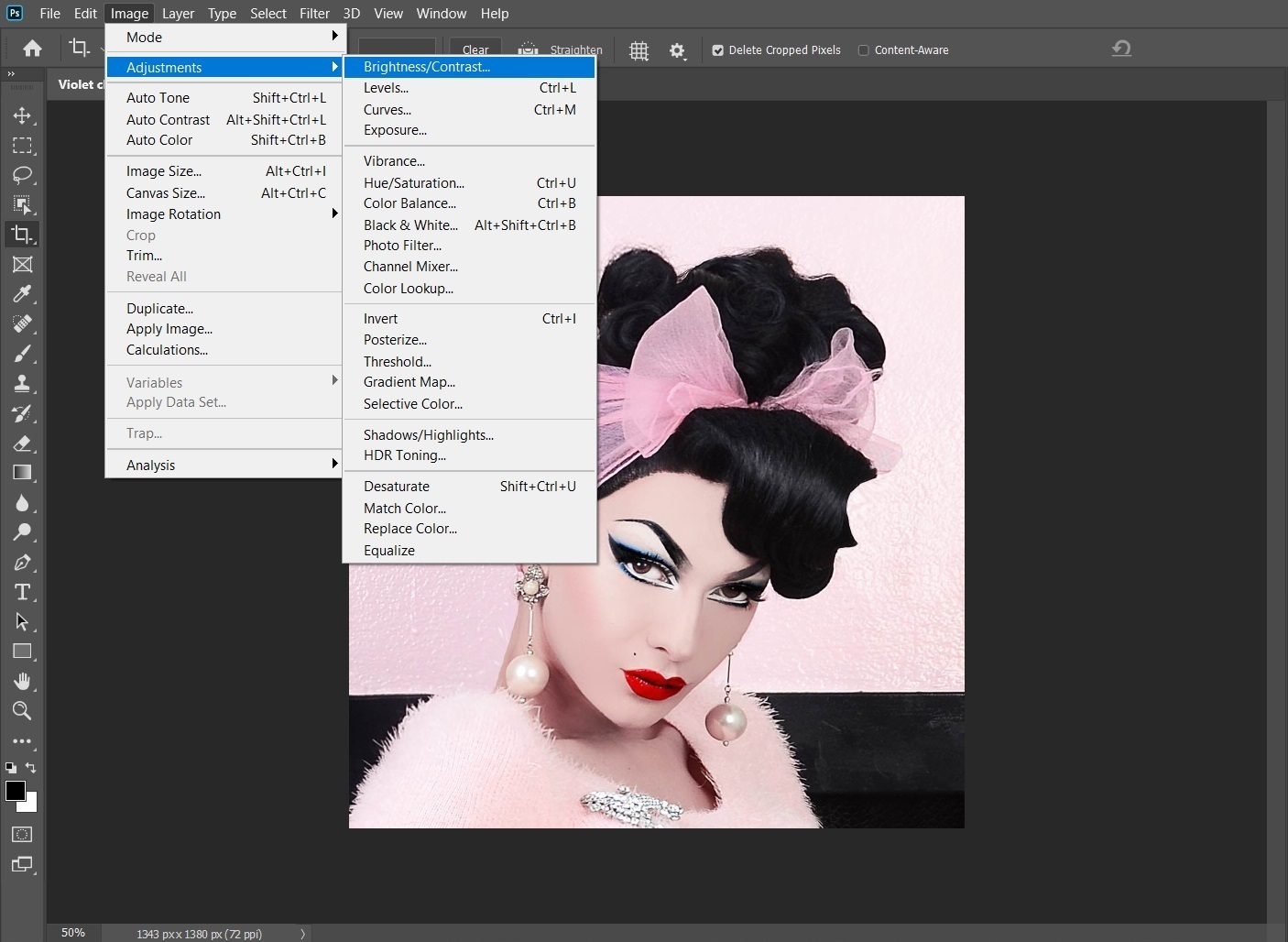Open the Filter menu
Viewport: 1288px width, 942px height.
(314, 13)
